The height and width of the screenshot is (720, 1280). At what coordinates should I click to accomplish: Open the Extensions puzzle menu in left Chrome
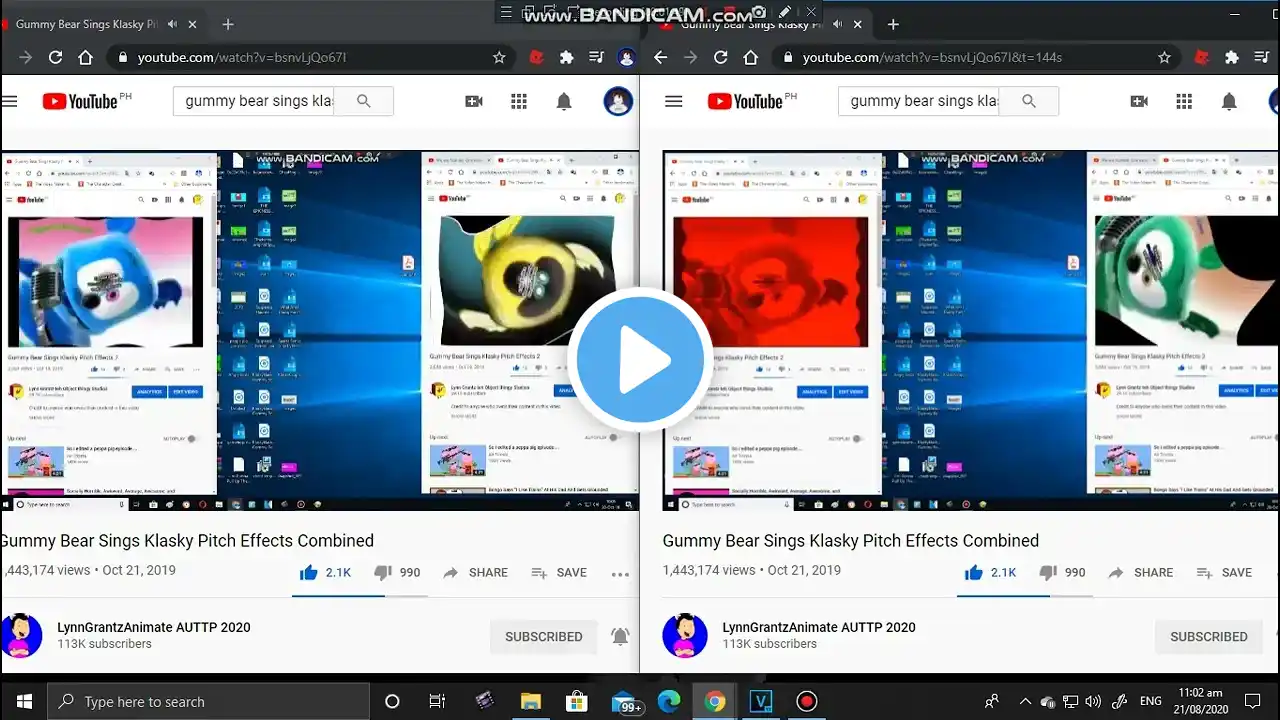pos(567,58)
